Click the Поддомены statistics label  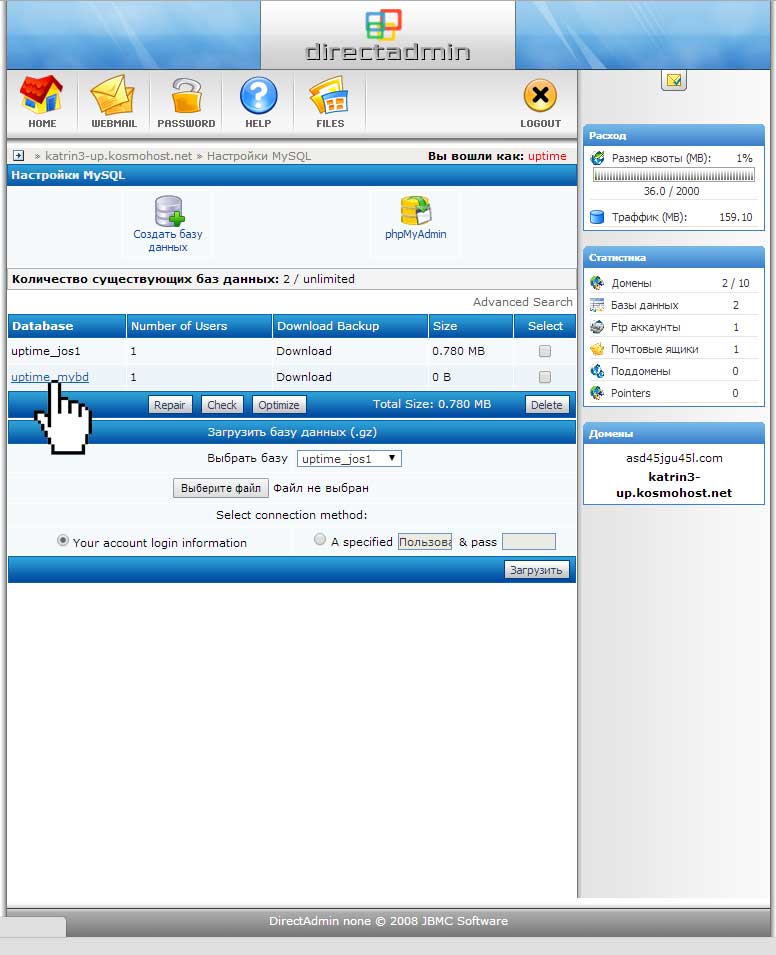click(x=641, y=371)
